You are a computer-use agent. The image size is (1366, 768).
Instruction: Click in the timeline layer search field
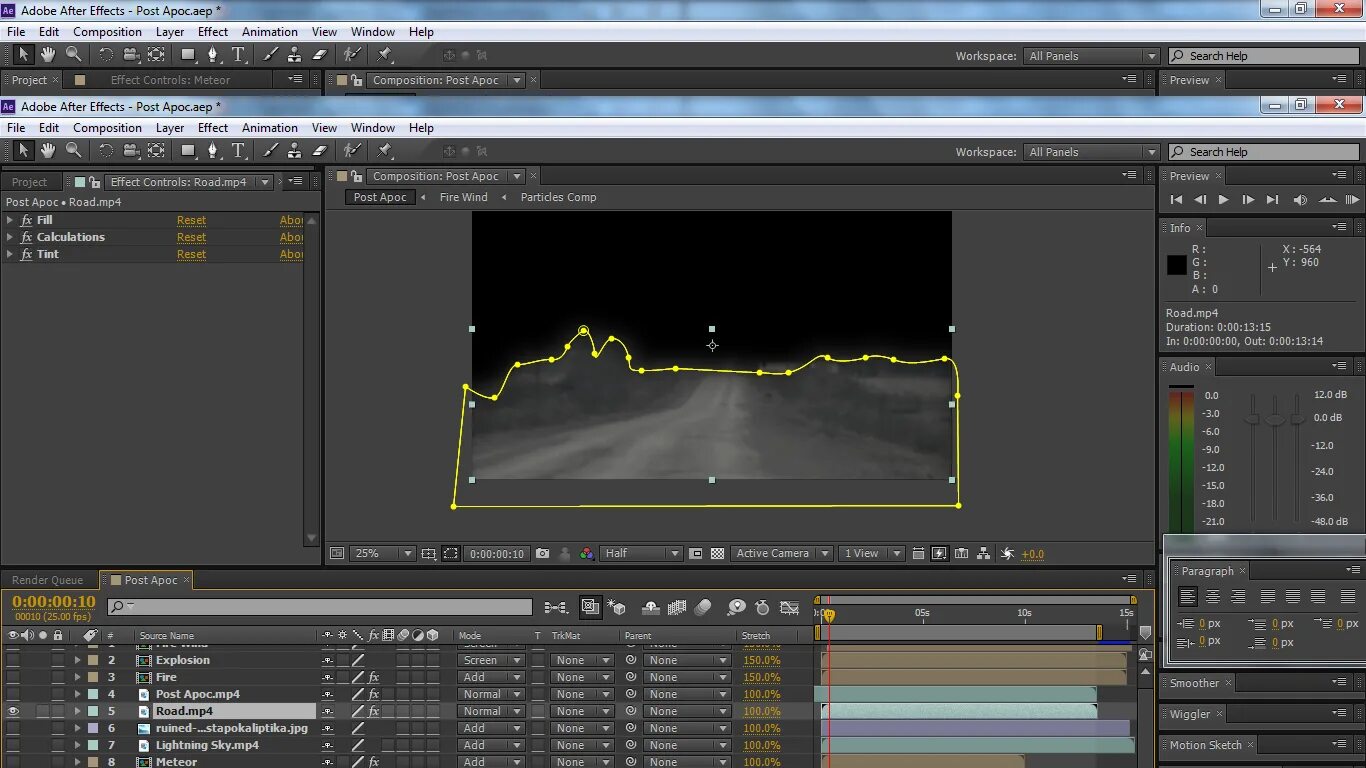point(320,606)
